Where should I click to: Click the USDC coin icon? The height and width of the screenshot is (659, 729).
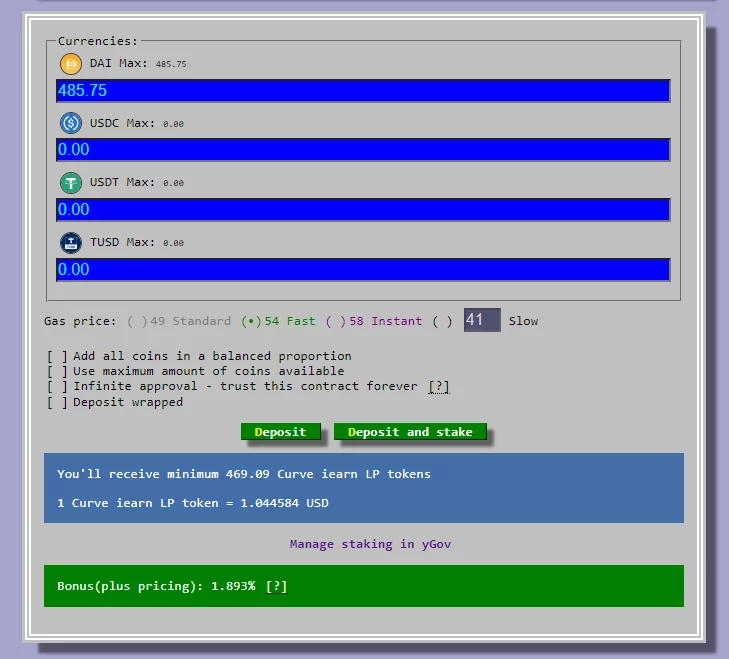coord(71,123)
